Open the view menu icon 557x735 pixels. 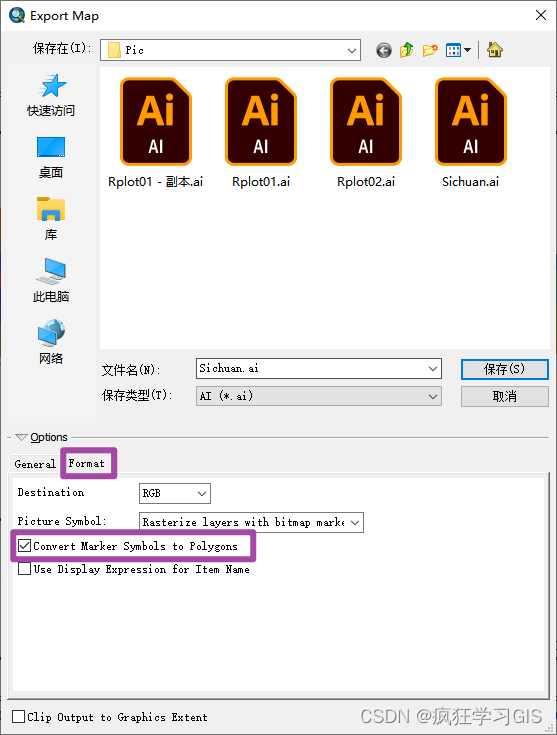click(x=458, y=50)
